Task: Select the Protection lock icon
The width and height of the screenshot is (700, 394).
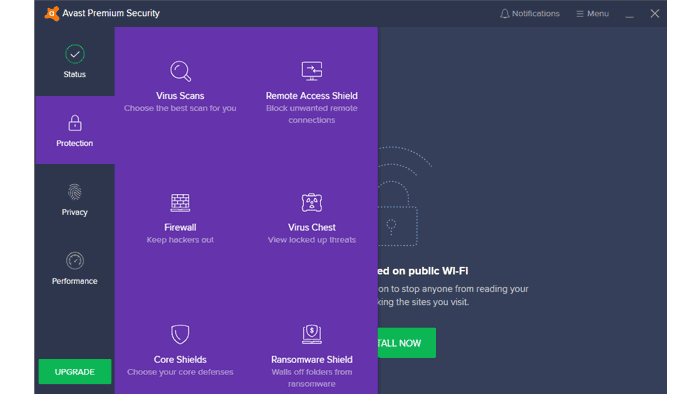Action: click(x=75, y=123)
